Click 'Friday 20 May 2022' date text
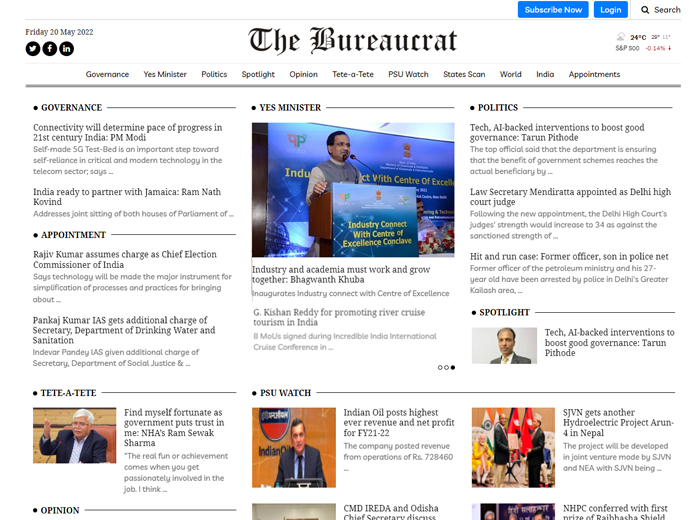Image resolution: width=700 pixels, height=520 pixels. pyautogui.click(x=59, y=32)
